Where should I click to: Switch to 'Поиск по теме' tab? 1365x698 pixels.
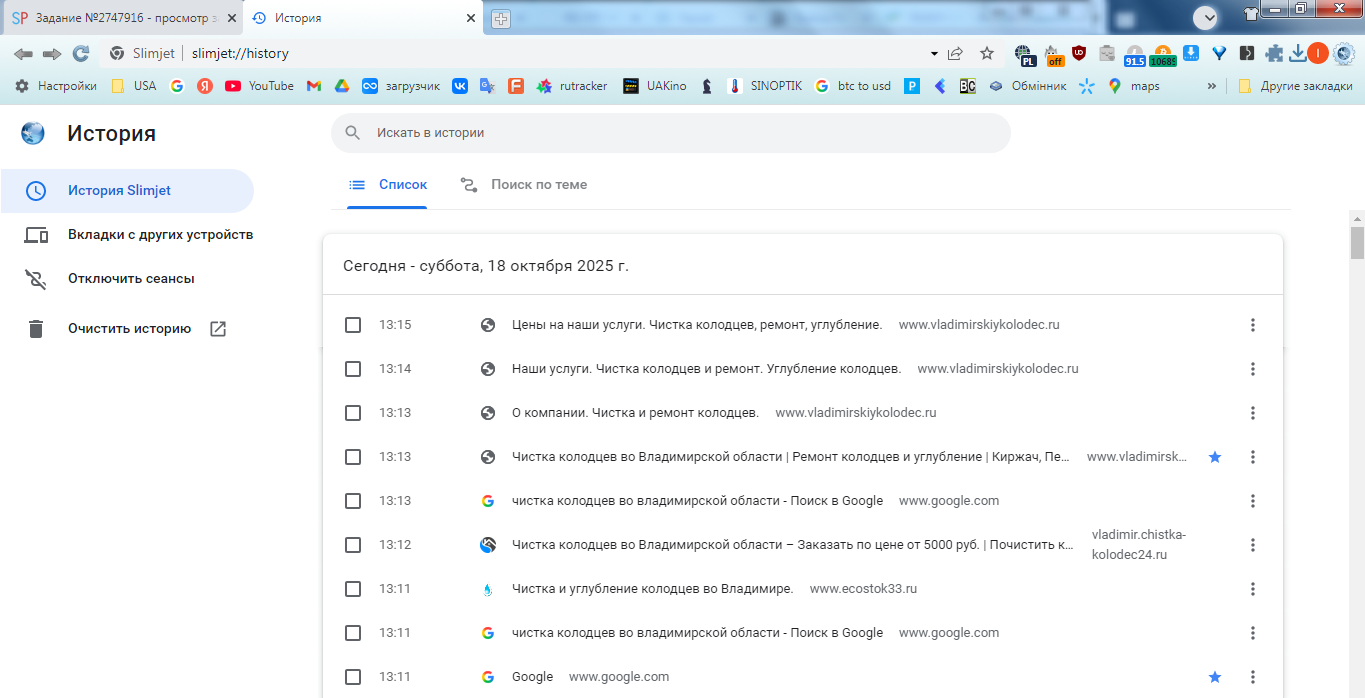[523, 185]
